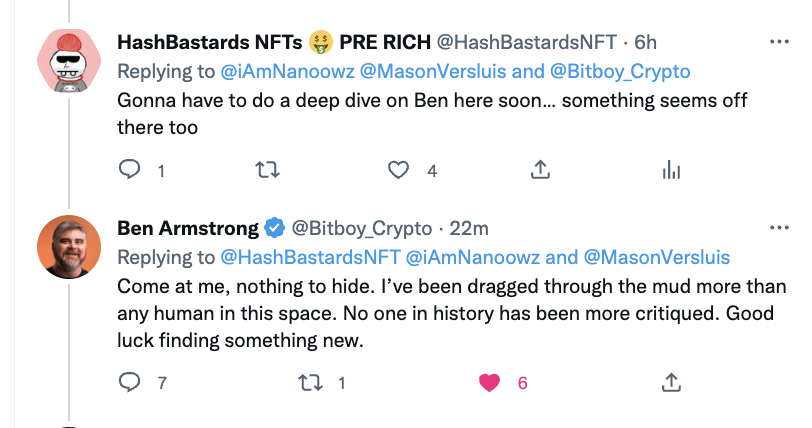This screenshot has height=428, width=812.
Task: Click the @Bitboy_Crypto mention in reply line
Action: pyautogui.click(x=621, y=71)
